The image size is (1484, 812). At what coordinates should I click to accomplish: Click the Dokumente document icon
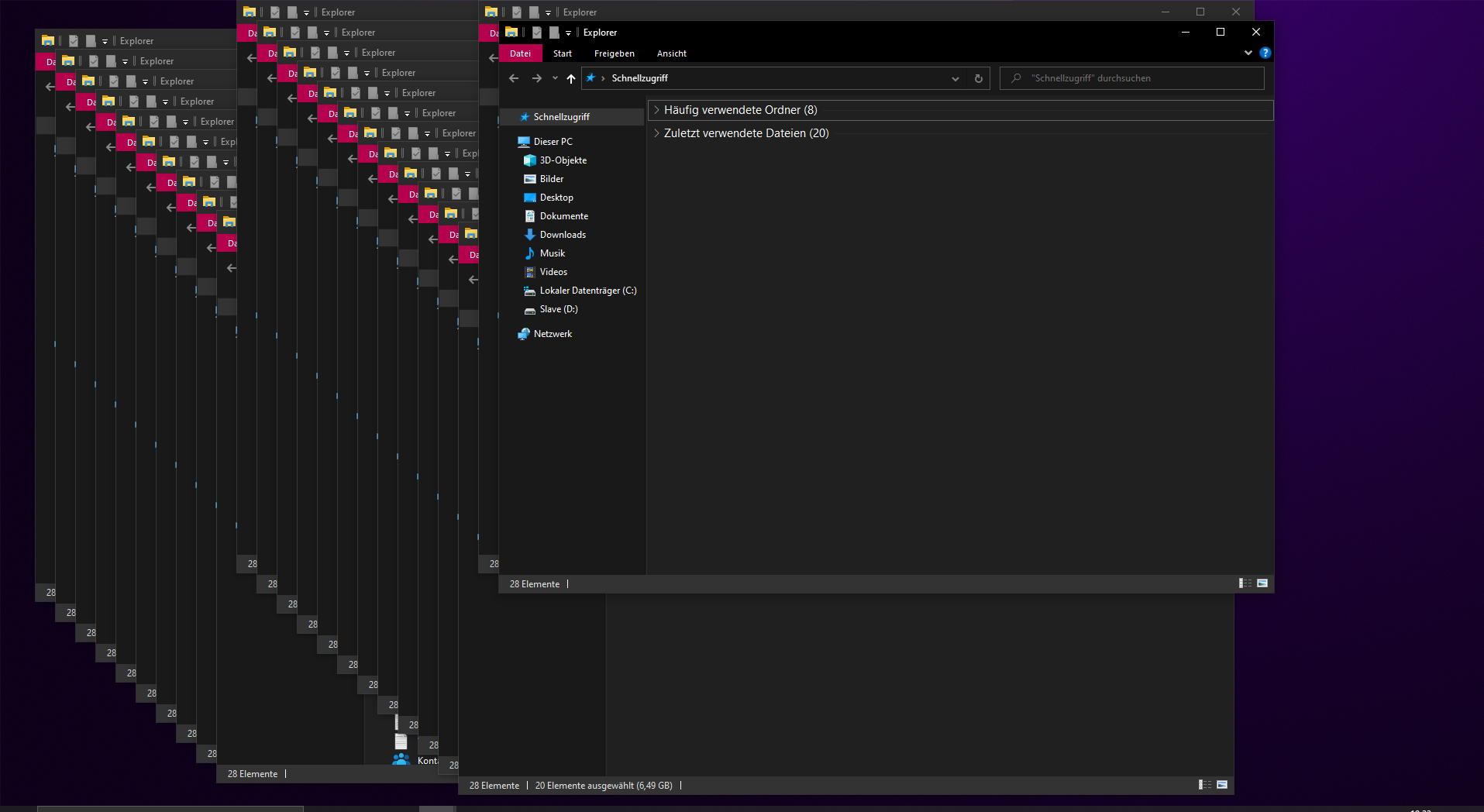click(530, 216)
